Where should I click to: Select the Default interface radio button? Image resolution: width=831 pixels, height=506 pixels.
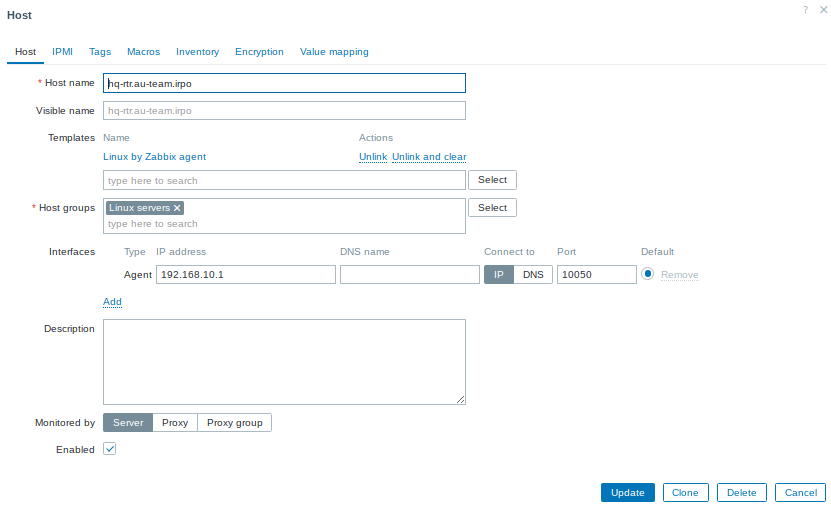coord(647,274)
